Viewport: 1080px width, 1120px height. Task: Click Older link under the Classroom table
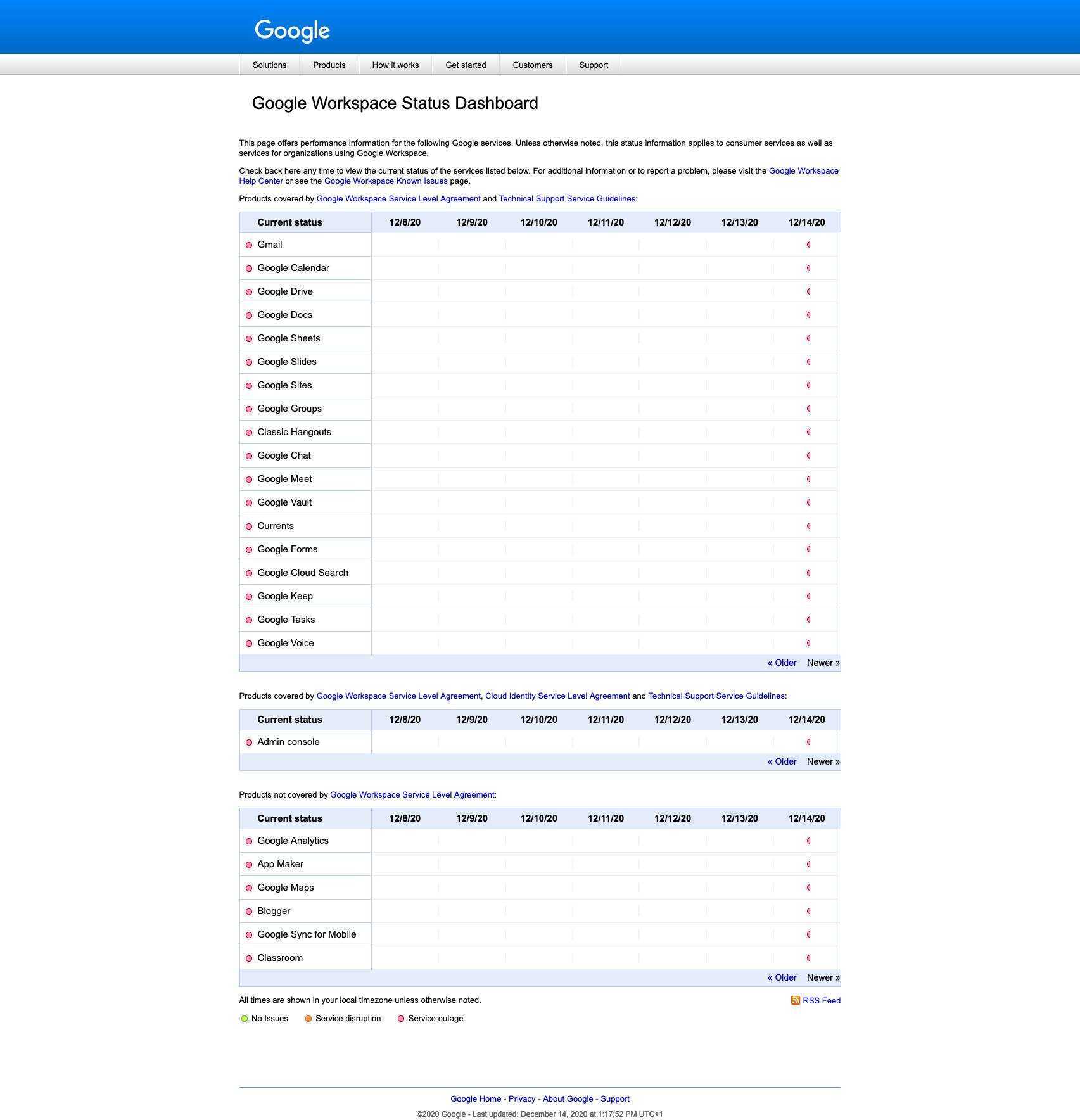coord(782,977)
